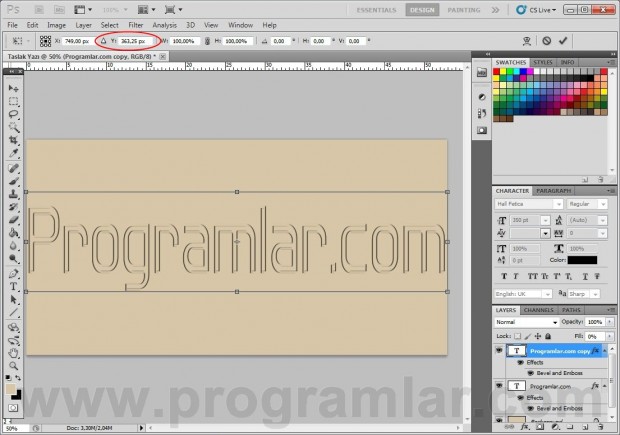Open the Layer menu
This screenshot has height=435, width=620.
tap(83, 25)
